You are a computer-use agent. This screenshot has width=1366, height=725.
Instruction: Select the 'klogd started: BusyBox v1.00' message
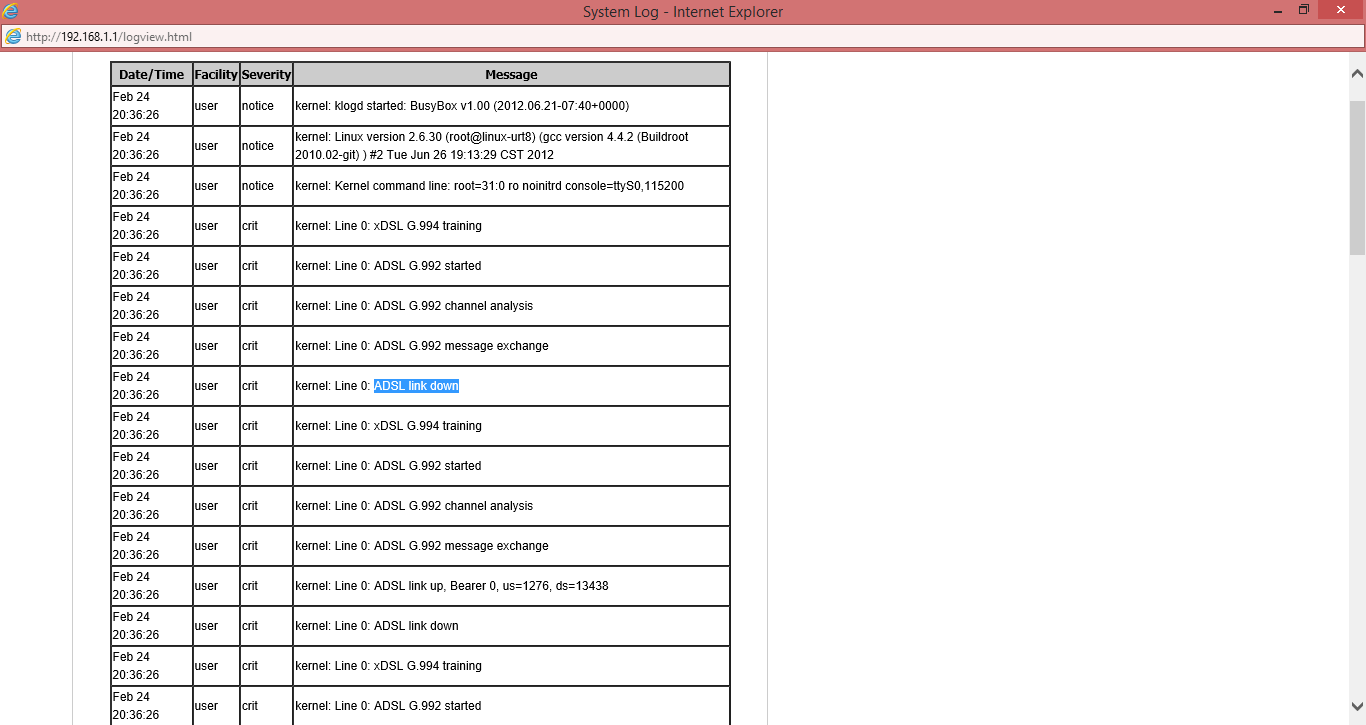point(462,106)
